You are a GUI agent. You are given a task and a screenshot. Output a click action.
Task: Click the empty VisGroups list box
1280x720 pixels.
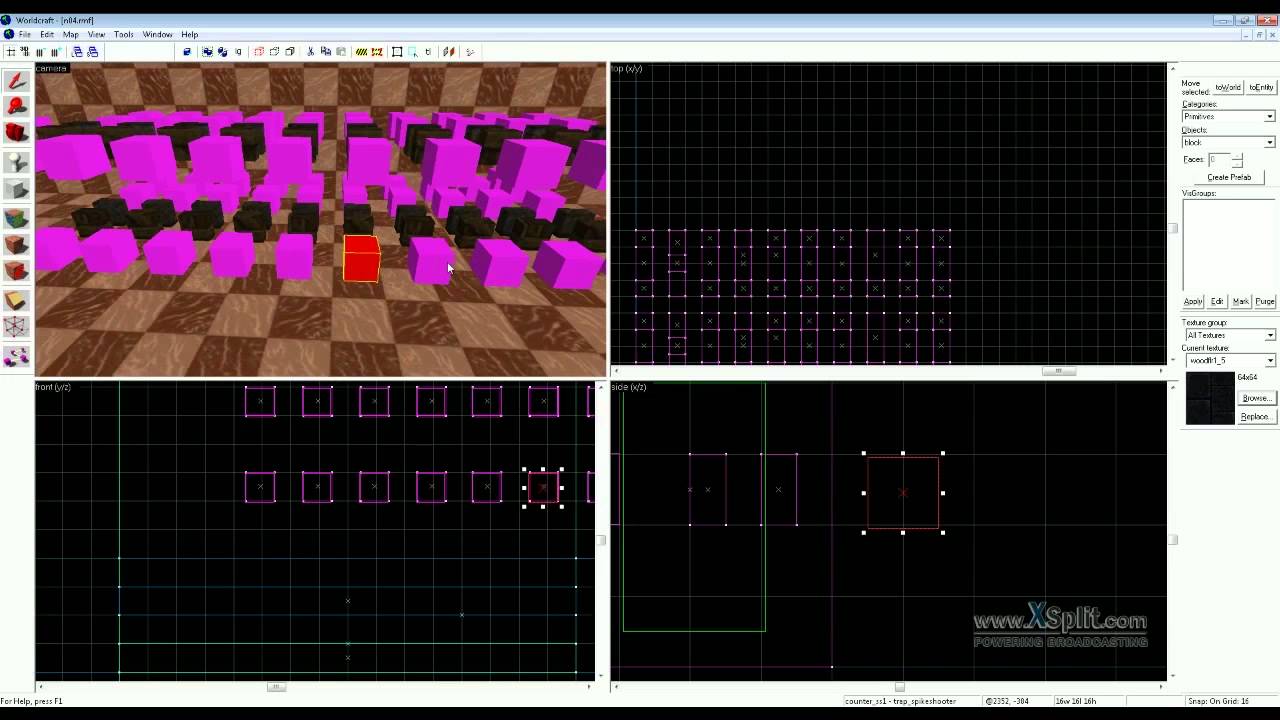1229,245
